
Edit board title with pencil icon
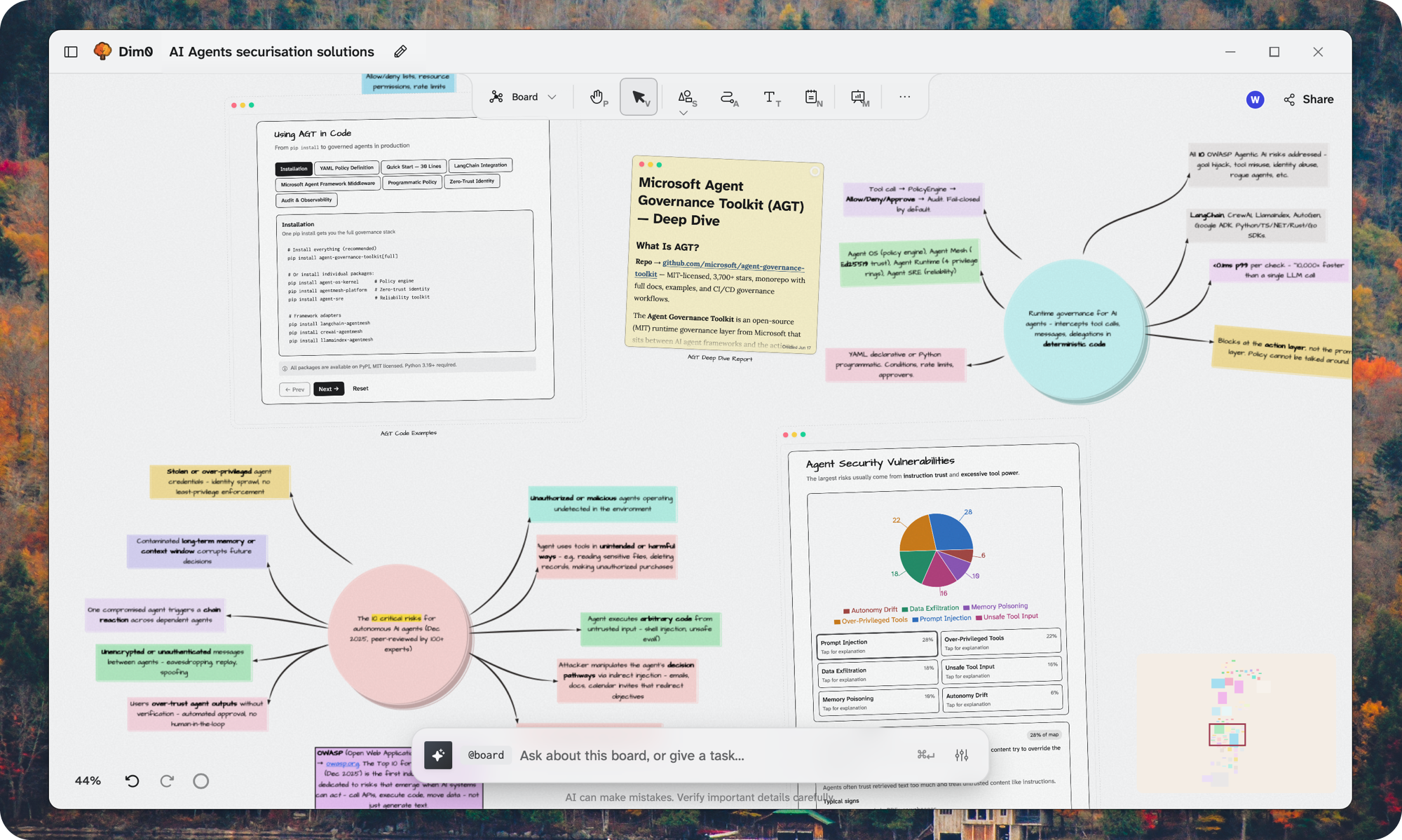pyautogui.click(x=400, y=52)
